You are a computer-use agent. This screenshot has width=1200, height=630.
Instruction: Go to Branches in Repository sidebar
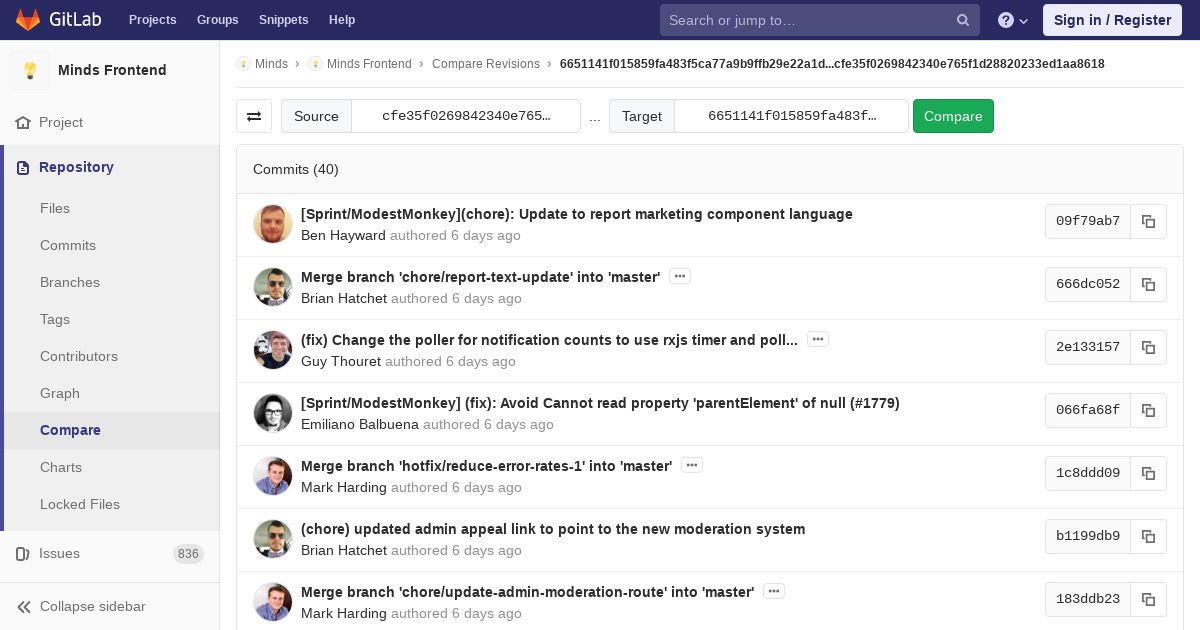70,282
